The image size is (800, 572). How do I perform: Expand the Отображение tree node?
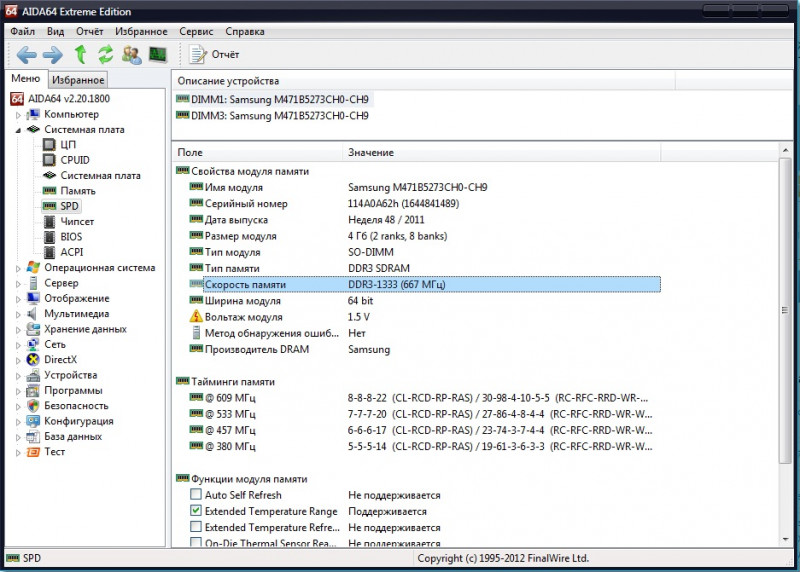(18, 299)
